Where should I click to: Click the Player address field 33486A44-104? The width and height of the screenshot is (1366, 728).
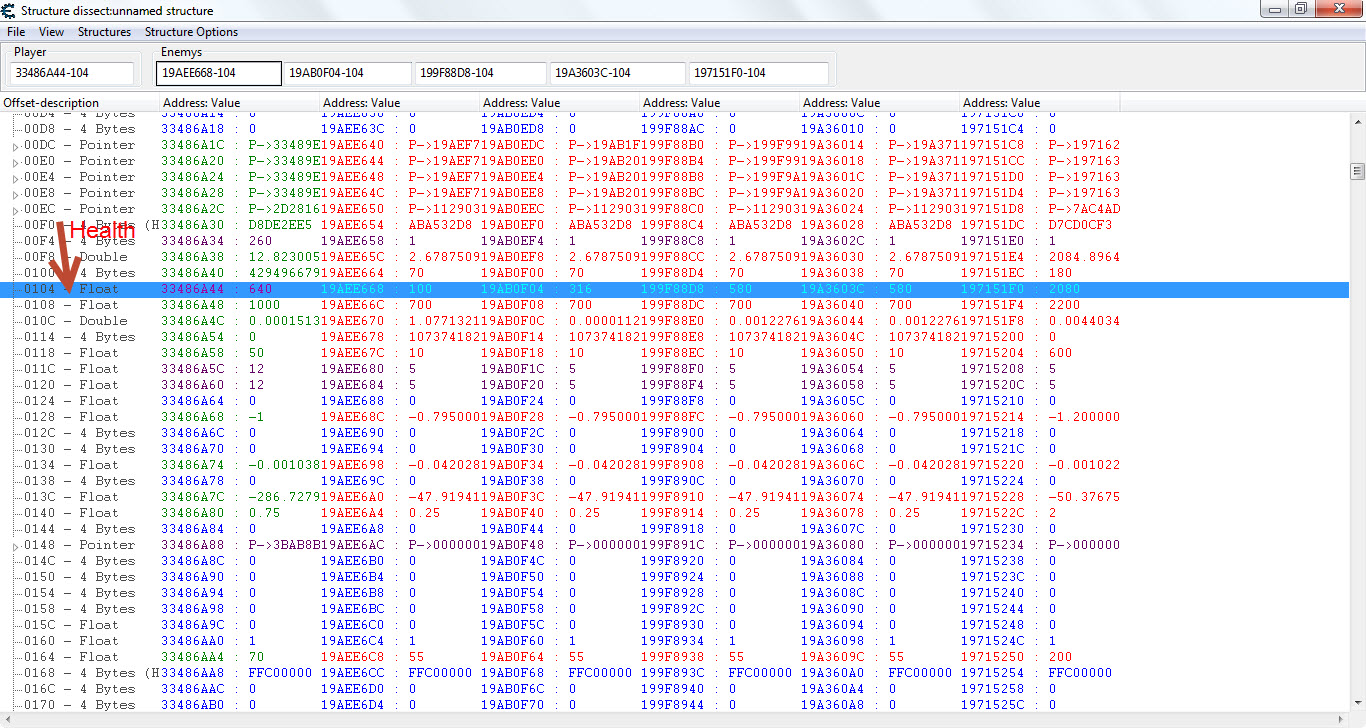pos(71,73)
